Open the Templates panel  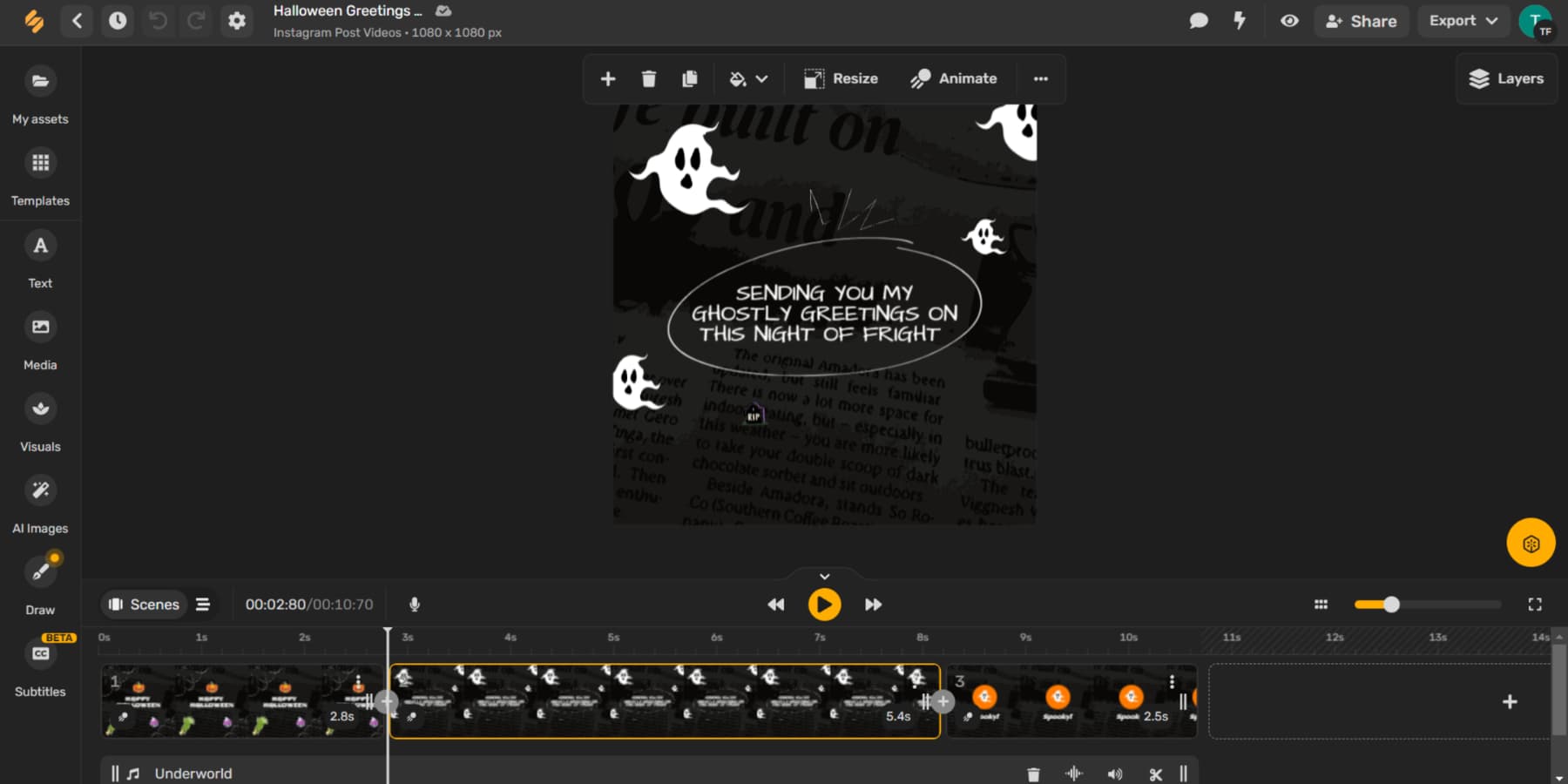point(39,174)
